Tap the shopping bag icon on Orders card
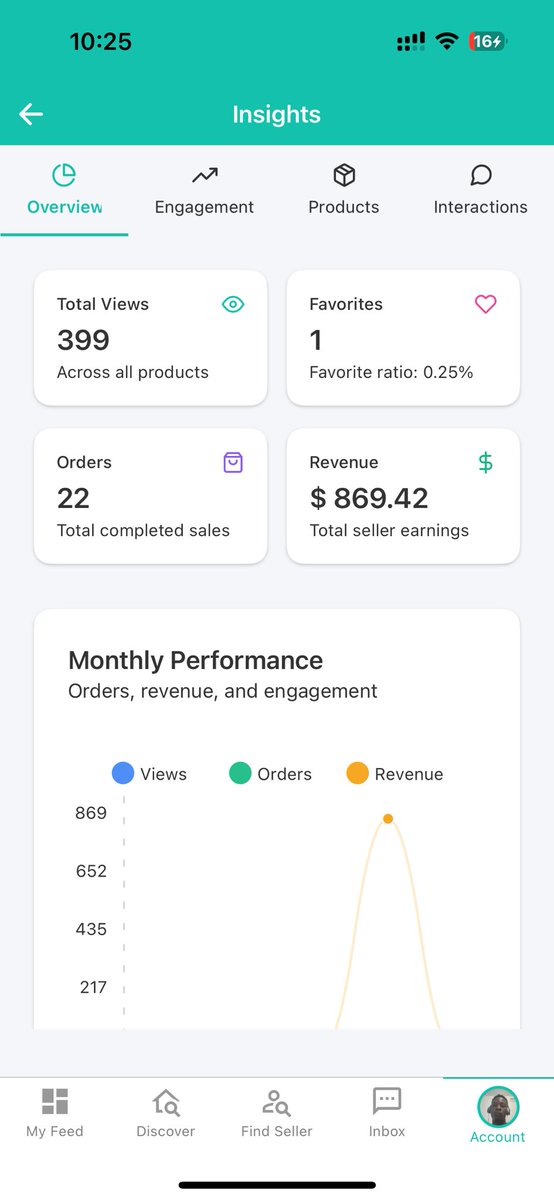 pyautogui.click(x=233, y=462)
